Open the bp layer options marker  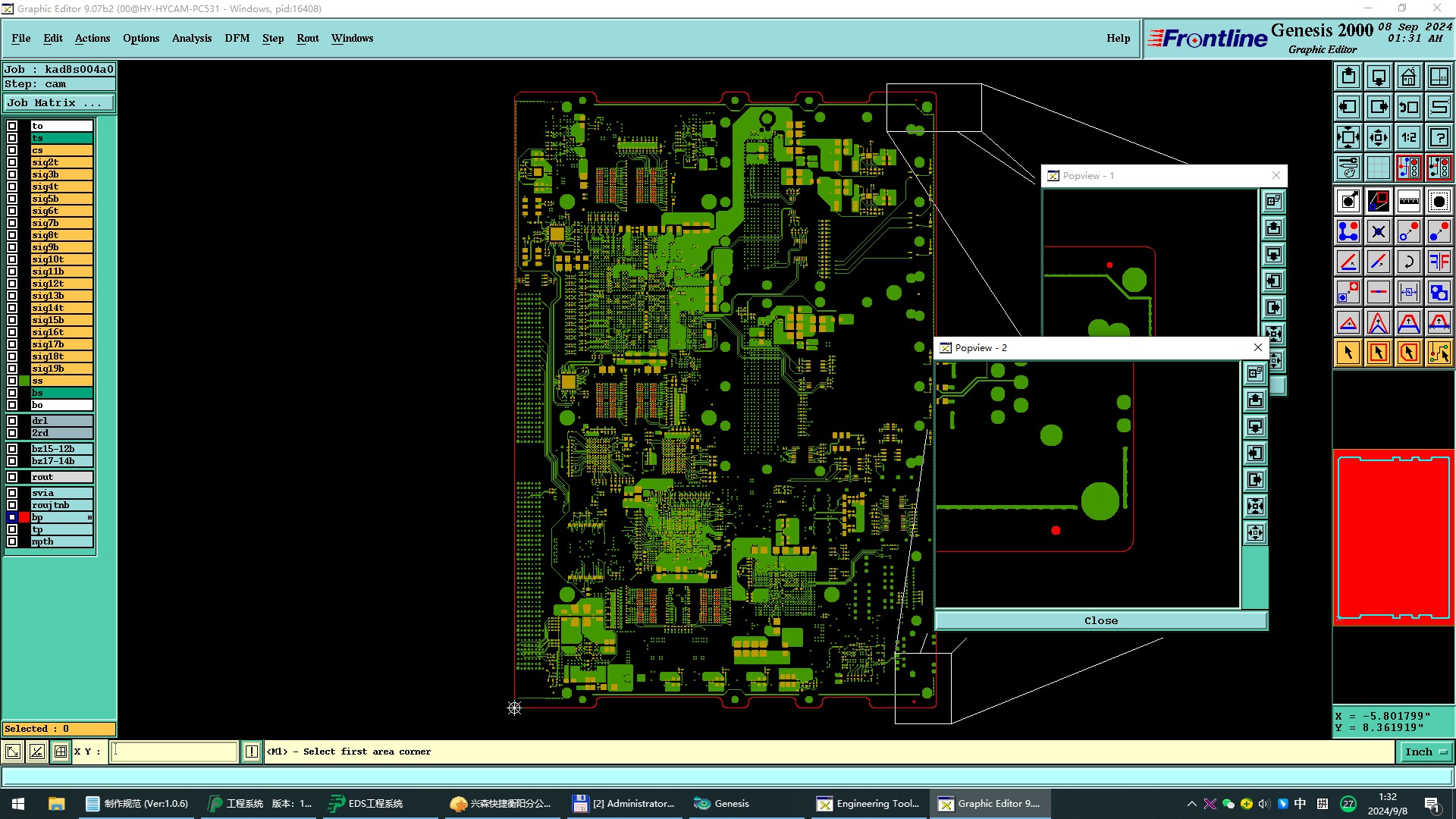(89, 517)
